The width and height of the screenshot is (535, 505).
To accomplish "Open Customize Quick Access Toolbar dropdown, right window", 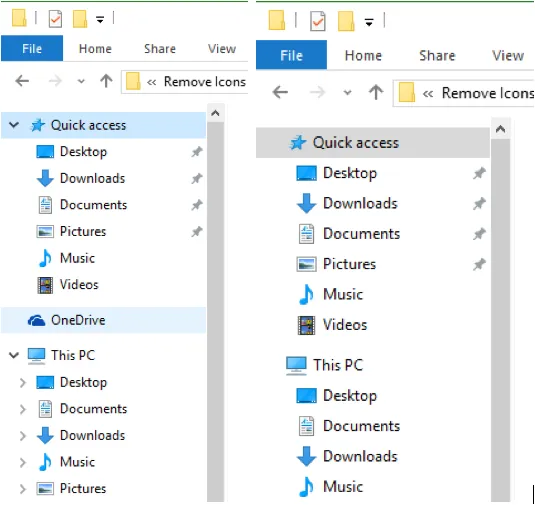I will pos(369,23).
